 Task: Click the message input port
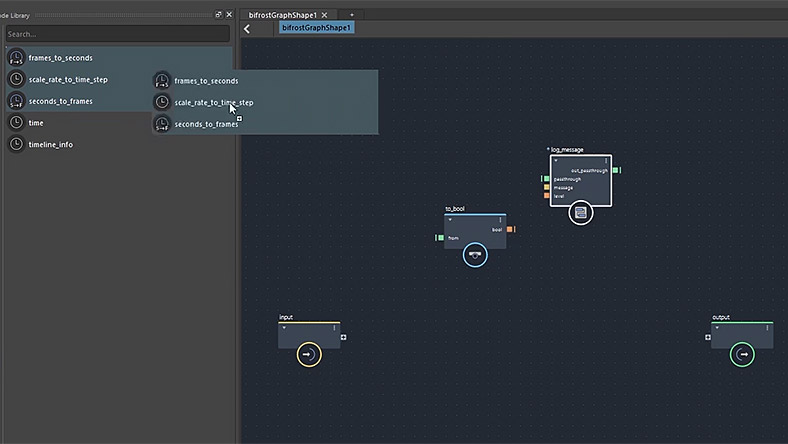546,187
